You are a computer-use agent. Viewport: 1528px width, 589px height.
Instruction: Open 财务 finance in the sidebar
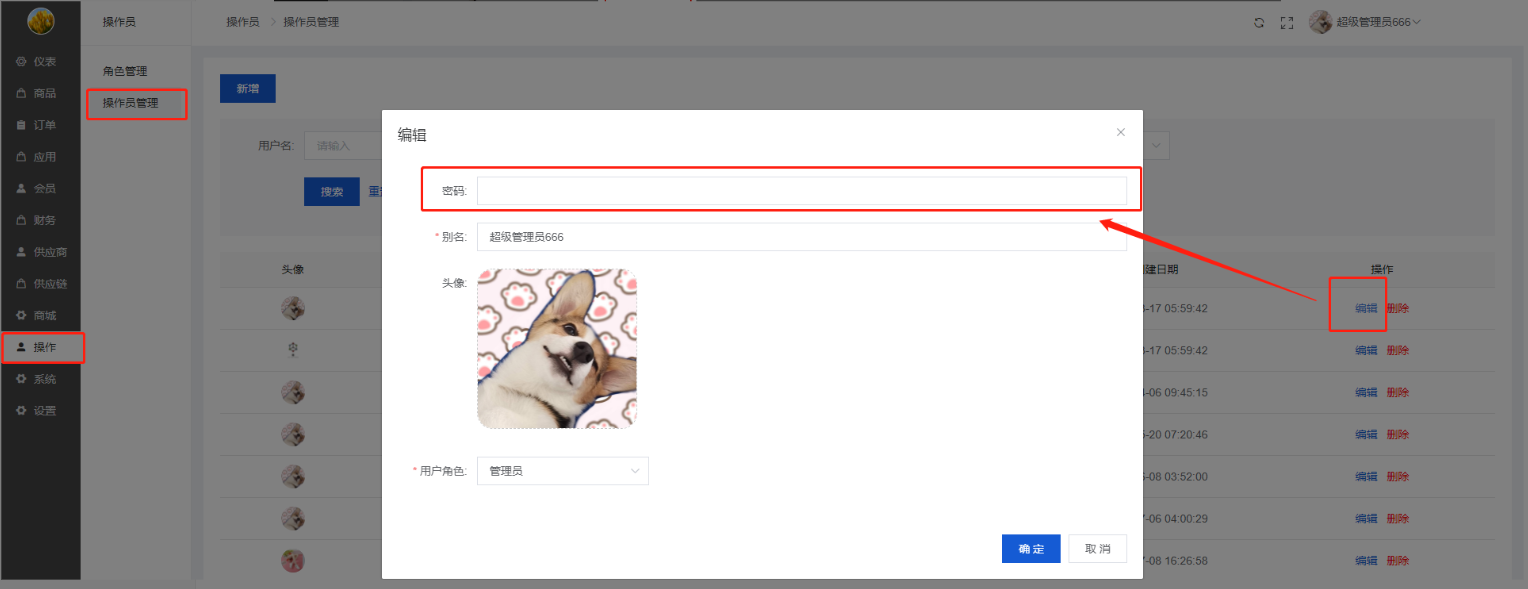[x=42, y=220]
